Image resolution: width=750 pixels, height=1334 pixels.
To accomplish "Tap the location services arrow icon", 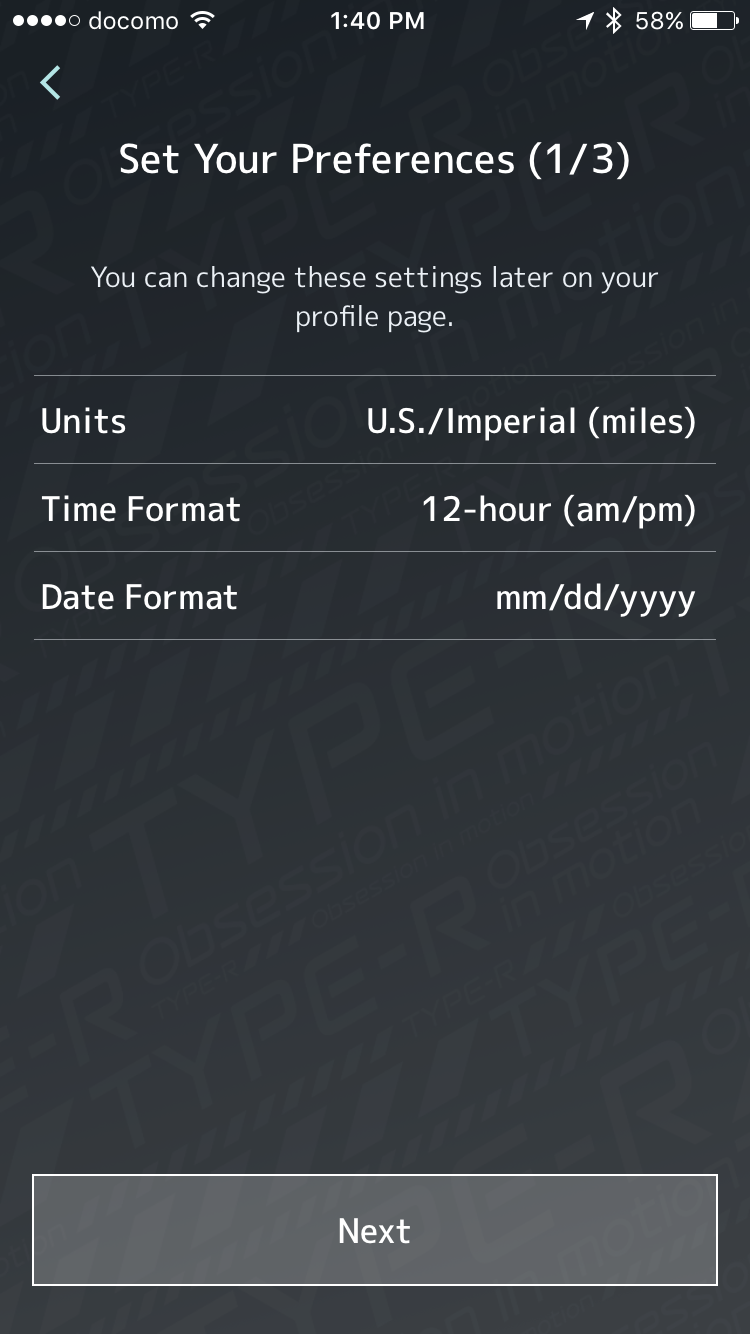I will (x=585, y=21).
